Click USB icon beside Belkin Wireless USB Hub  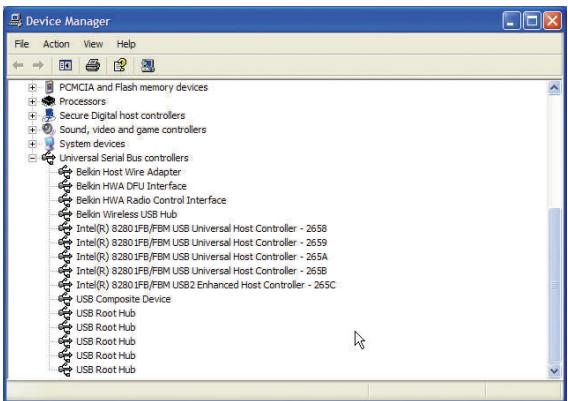(65, 214)
